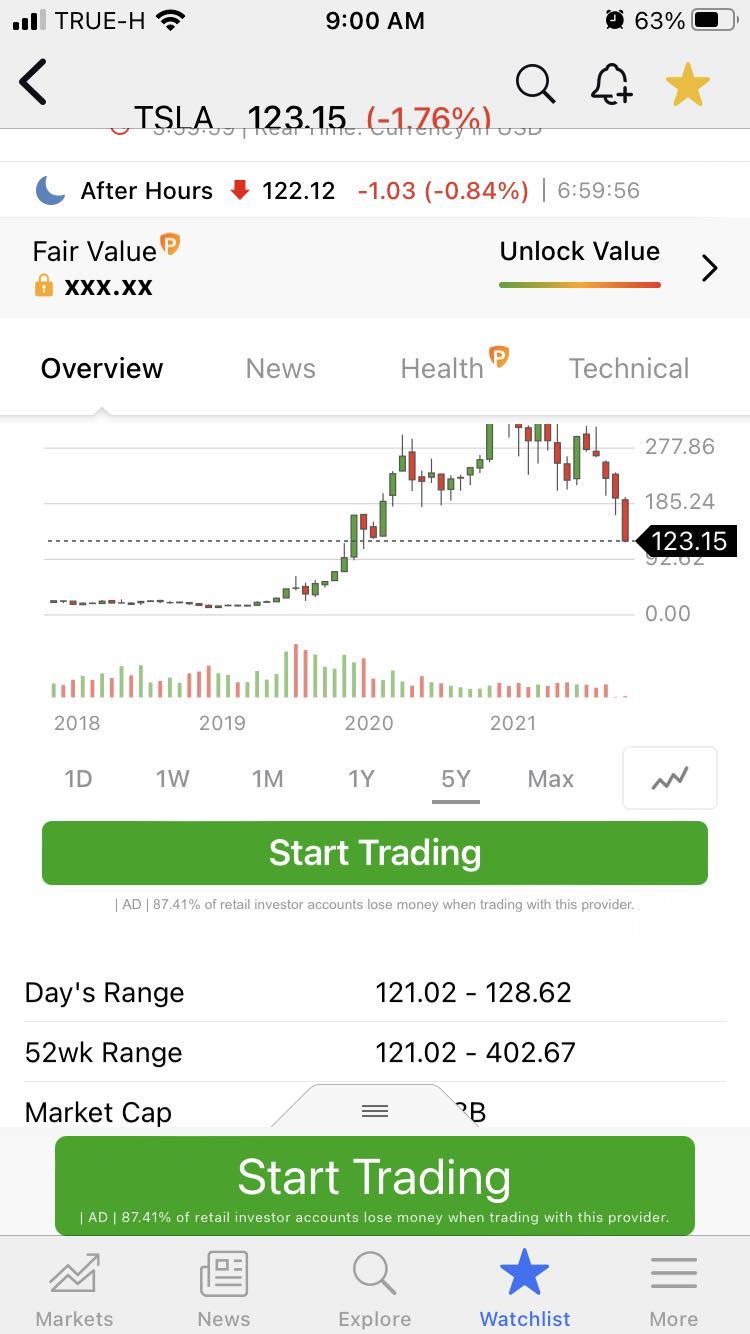The width and height of the screenshot is (750, 1334).
Task: Open search with magnifier icon
Action: pos(536,84)
